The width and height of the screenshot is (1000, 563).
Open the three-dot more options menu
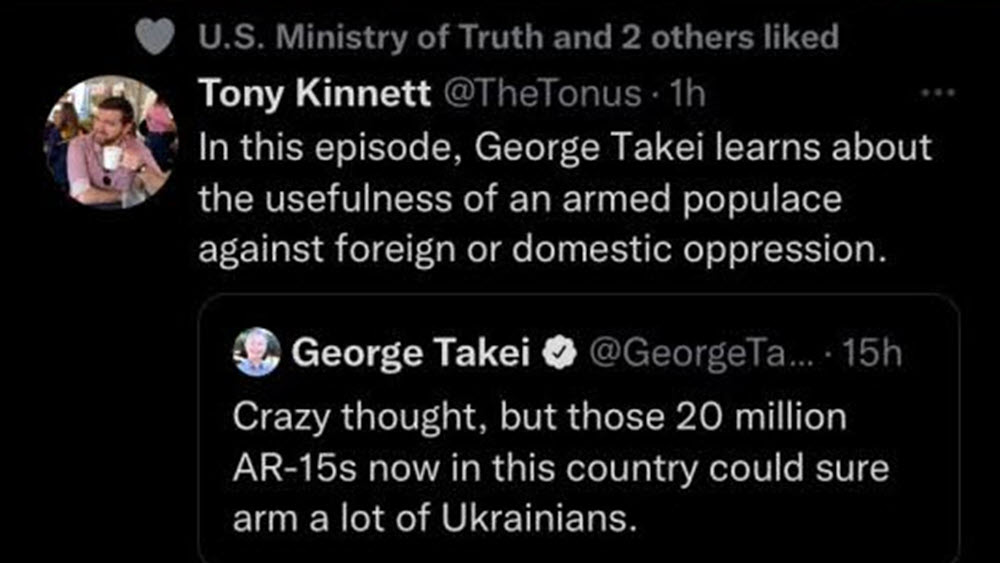tap(937, 93)
